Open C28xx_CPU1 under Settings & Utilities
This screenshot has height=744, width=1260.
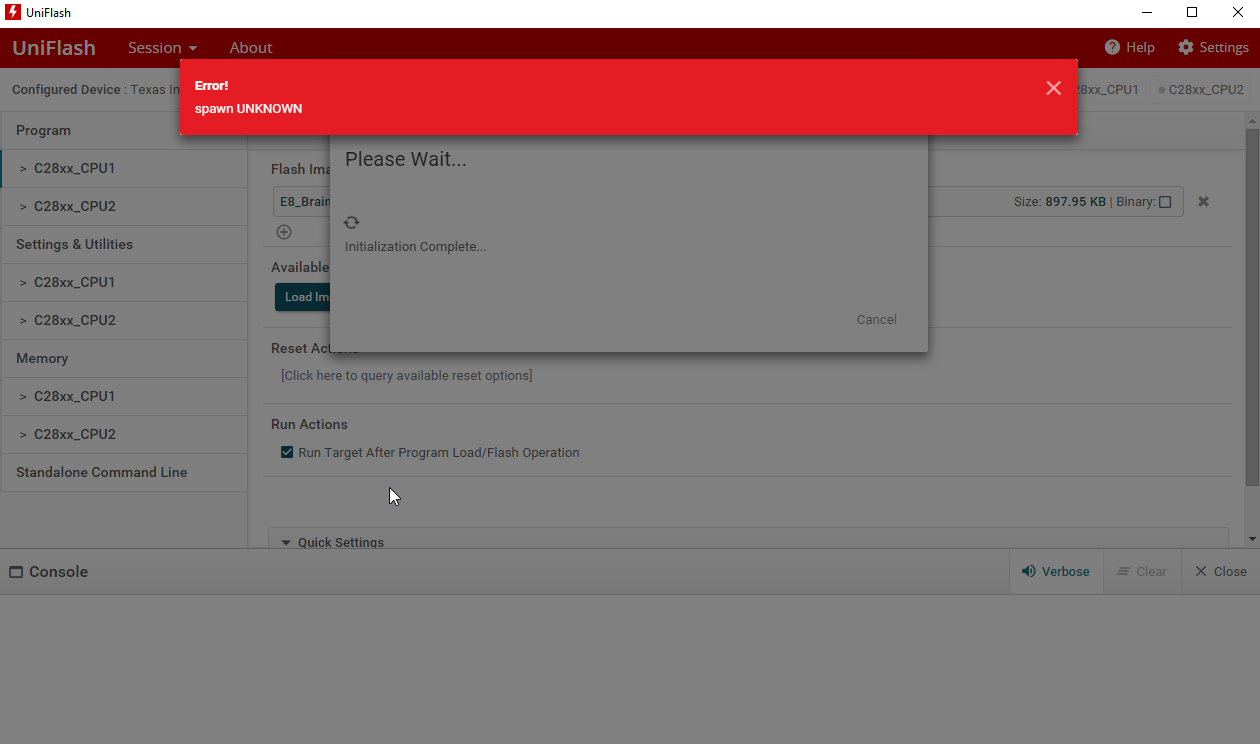tap(124, 282)
